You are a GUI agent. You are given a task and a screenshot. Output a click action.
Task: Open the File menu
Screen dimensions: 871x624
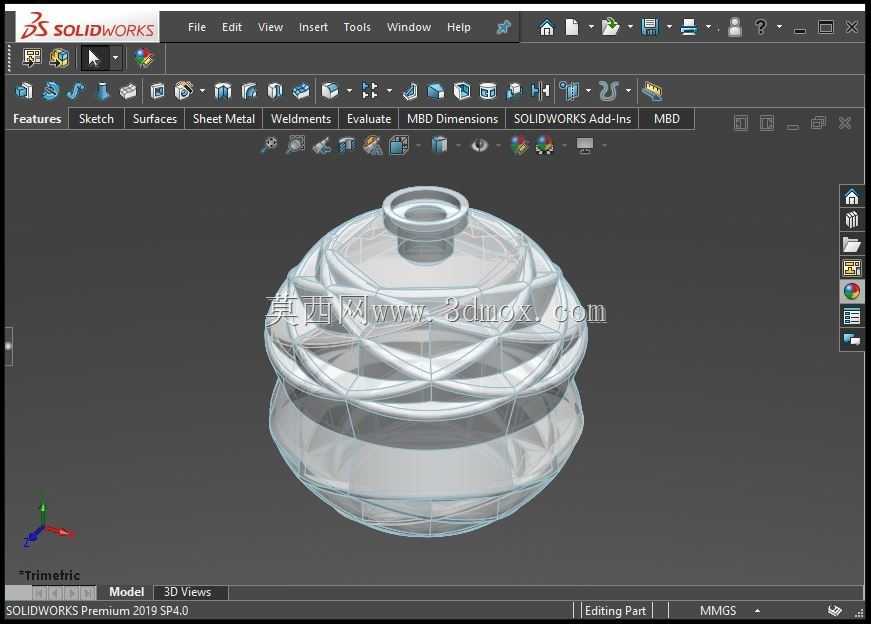197,27
